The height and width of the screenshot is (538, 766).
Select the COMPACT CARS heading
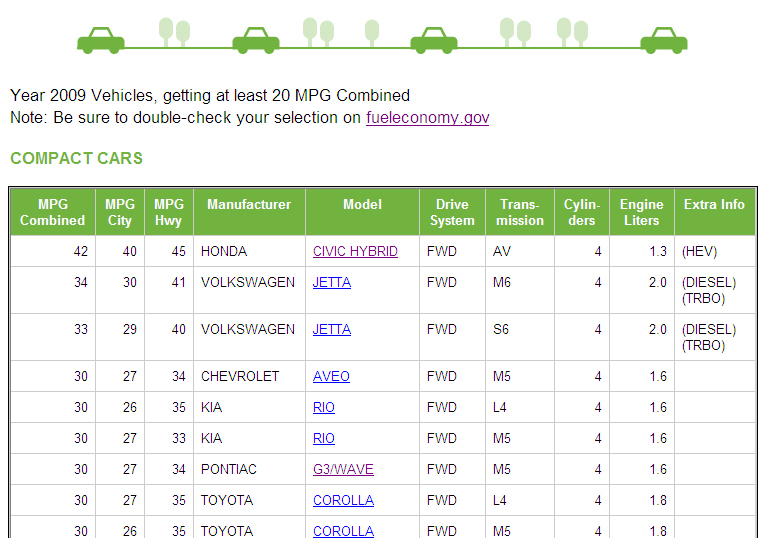(x=76, y=158)
